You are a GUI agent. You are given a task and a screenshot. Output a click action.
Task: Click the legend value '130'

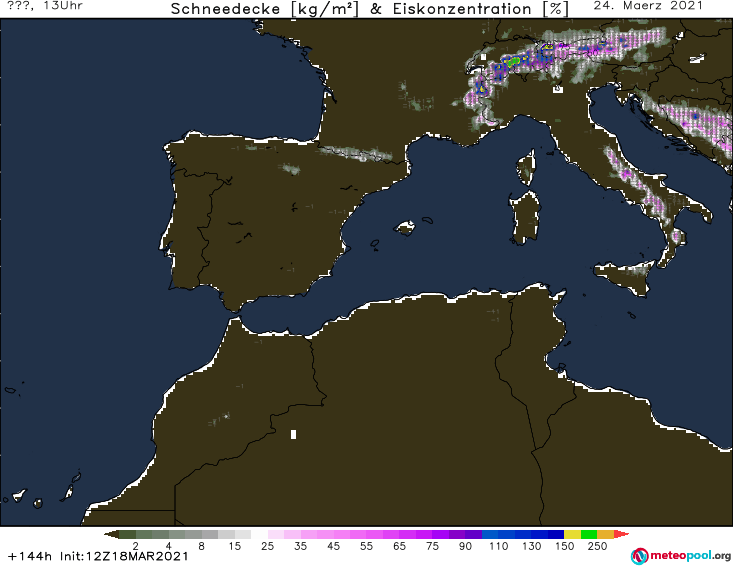532,546
